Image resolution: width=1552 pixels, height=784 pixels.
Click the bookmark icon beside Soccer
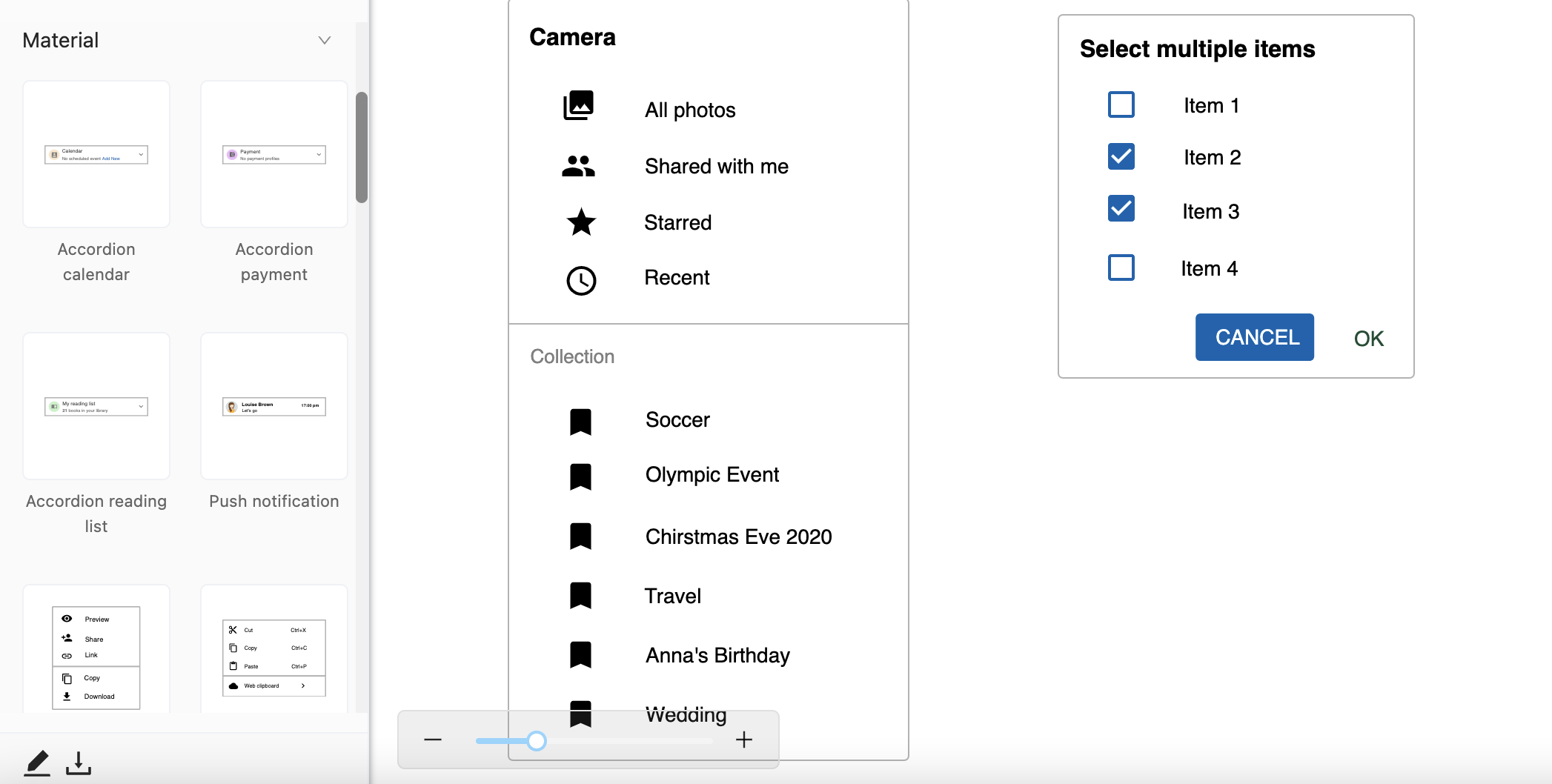pyautogui.click(x=580, y=422)
